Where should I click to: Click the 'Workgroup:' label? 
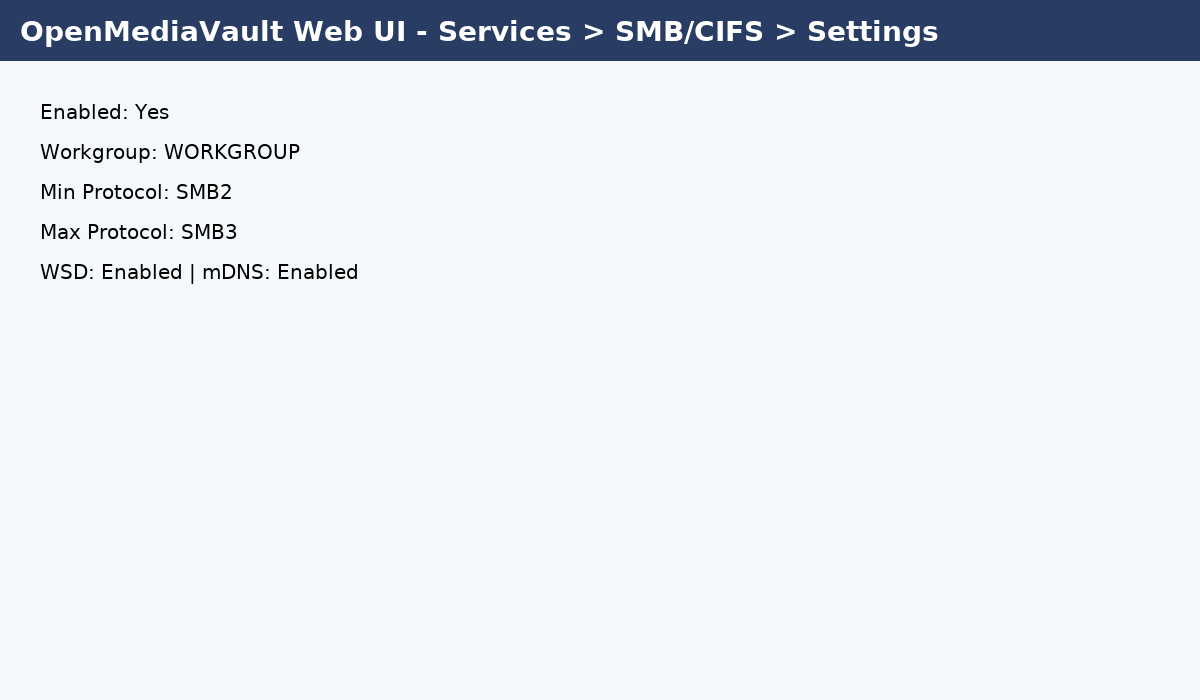pos(98,153)
